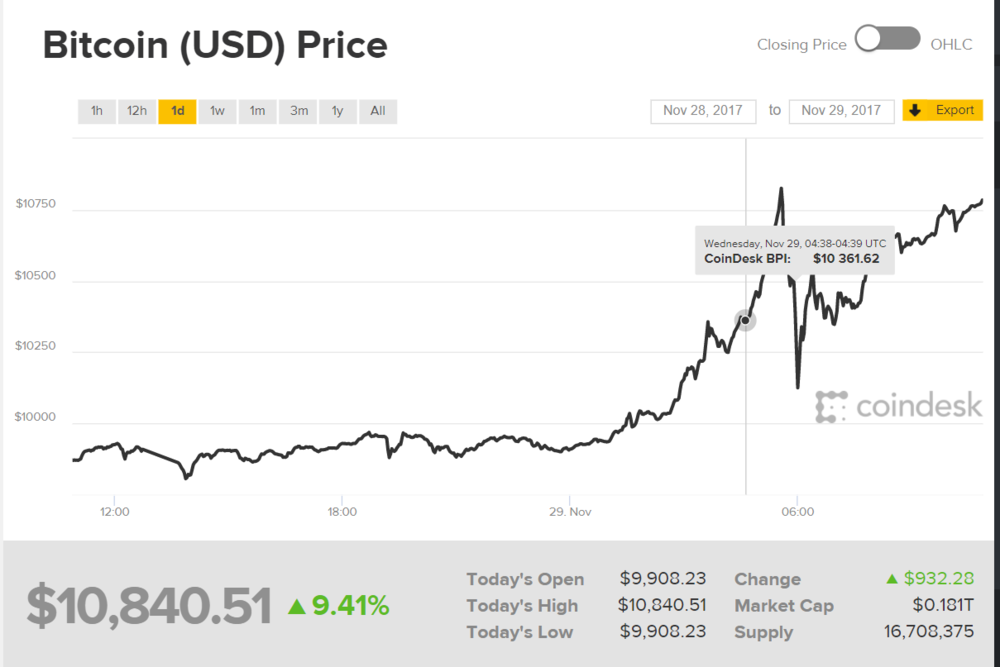
Task: Show All-time price history
Action: pos(378,111)
